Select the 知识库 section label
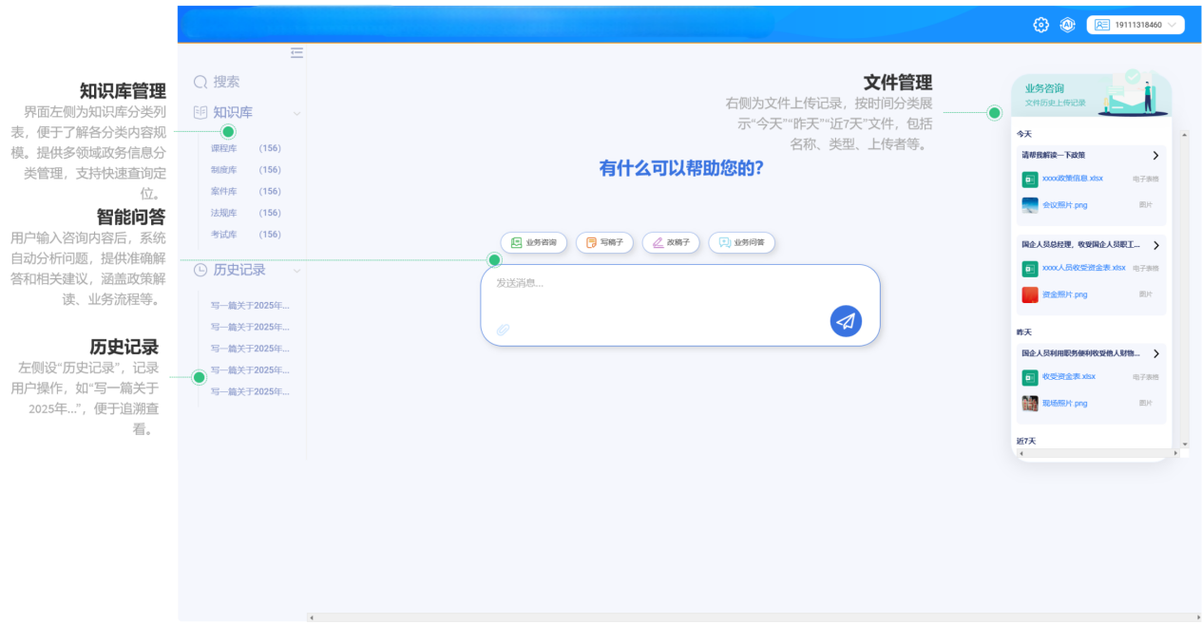This screenshot has height=625, width=1202. pos(233,113)
